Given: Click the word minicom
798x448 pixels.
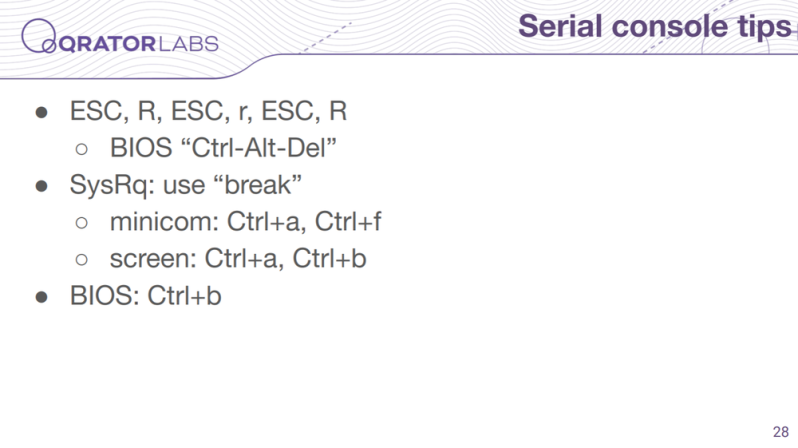Looking at the screenshot, I should click(x=164, y=222).
